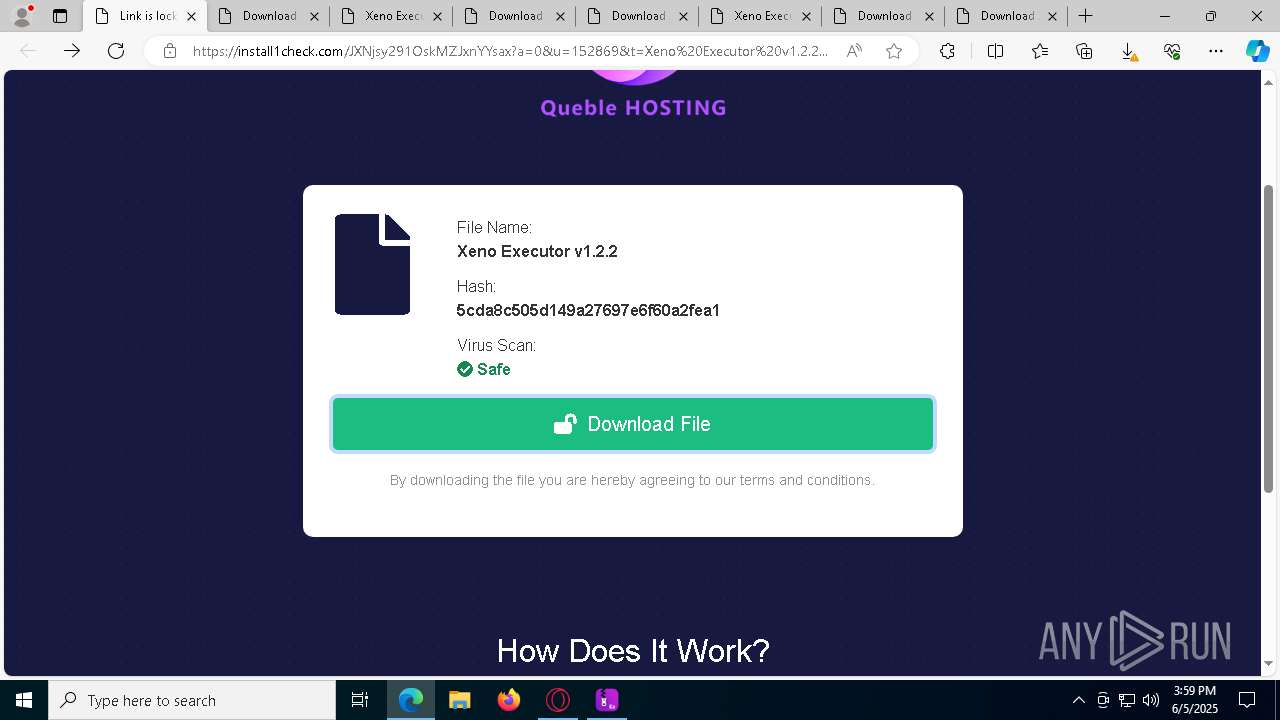Image resolution: width=1280 pixels, height=720 pixels.
Task: Open the browser profile icon
Action: (22, 16)
